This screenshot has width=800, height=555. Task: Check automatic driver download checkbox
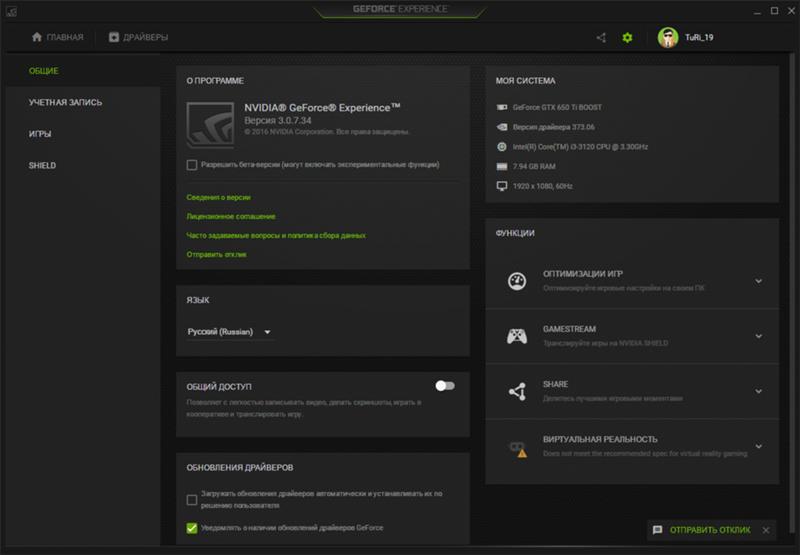[x=192, y=499]
